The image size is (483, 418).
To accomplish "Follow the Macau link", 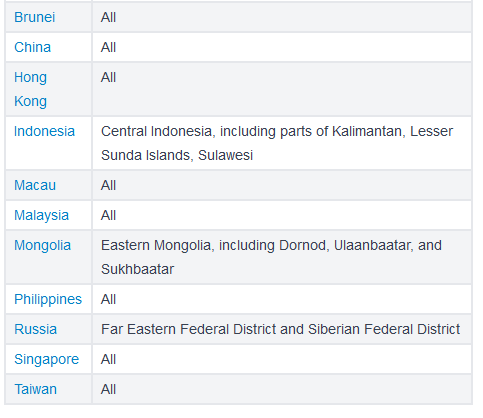I will 35,185.
